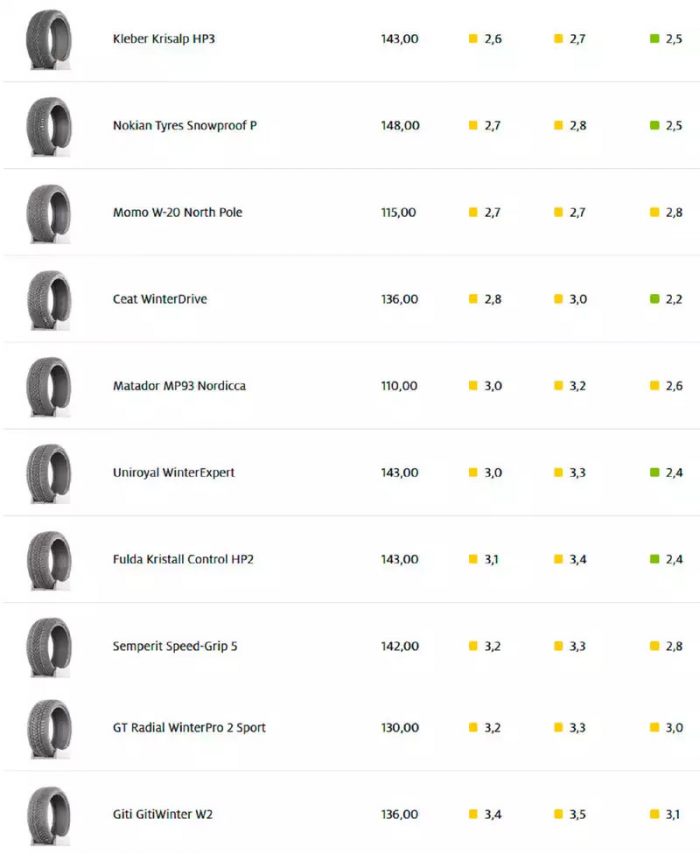Click the green 2,5 rating marker for Kleber
This screenshot has height=854, width=700.
655,39
